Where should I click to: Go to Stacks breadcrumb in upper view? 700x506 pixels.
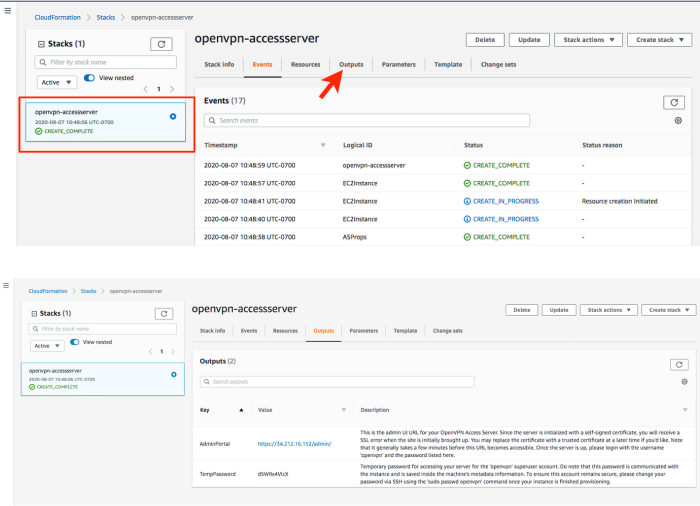(x=106, y=17)
